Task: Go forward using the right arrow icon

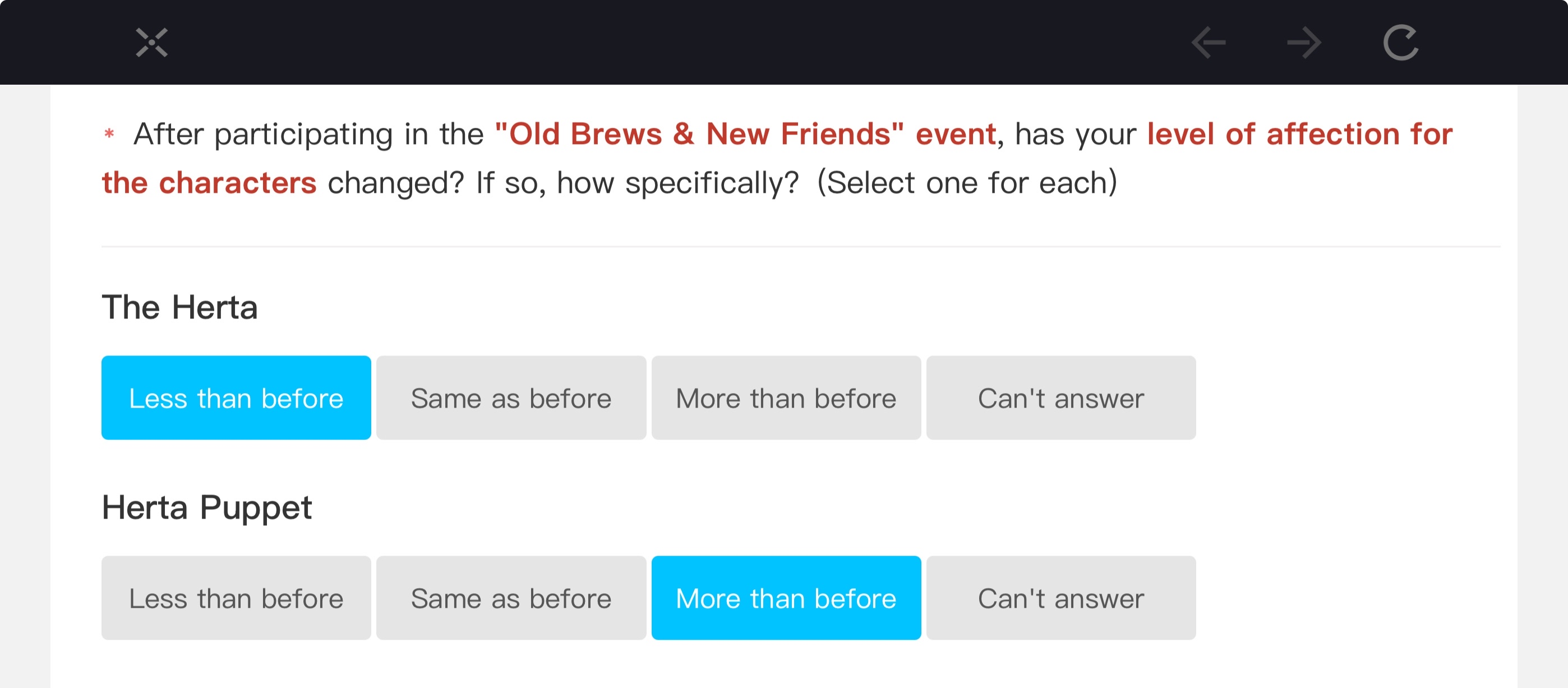Action: (x=1304, y=43)
